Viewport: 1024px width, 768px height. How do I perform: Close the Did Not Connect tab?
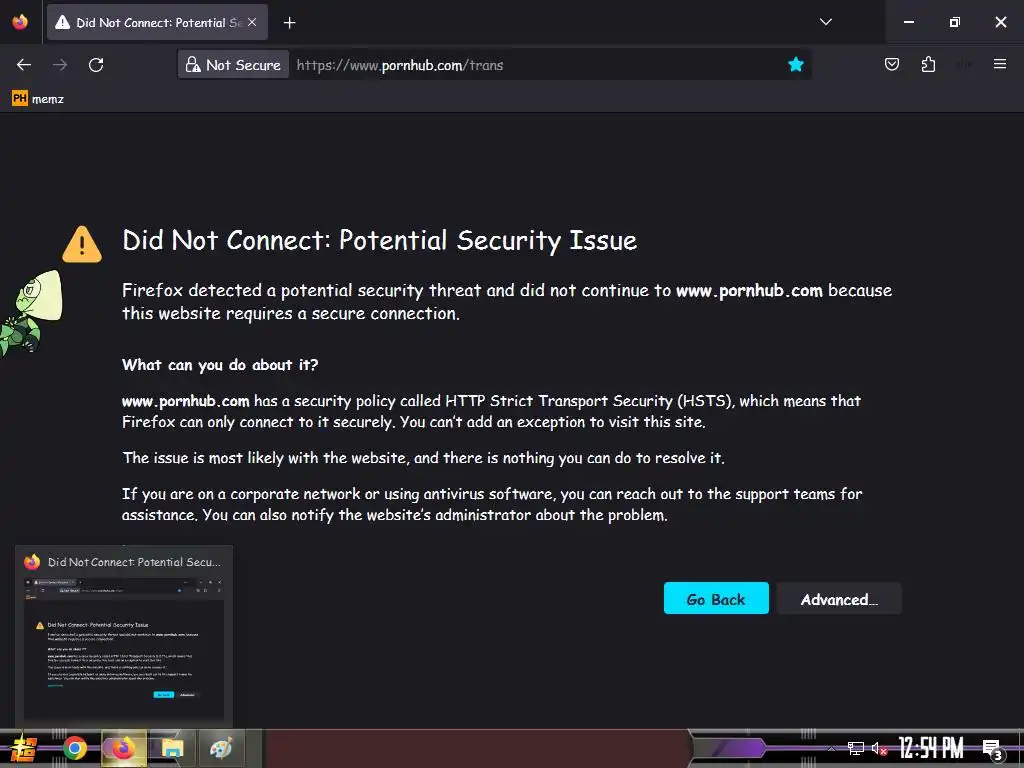252,22
